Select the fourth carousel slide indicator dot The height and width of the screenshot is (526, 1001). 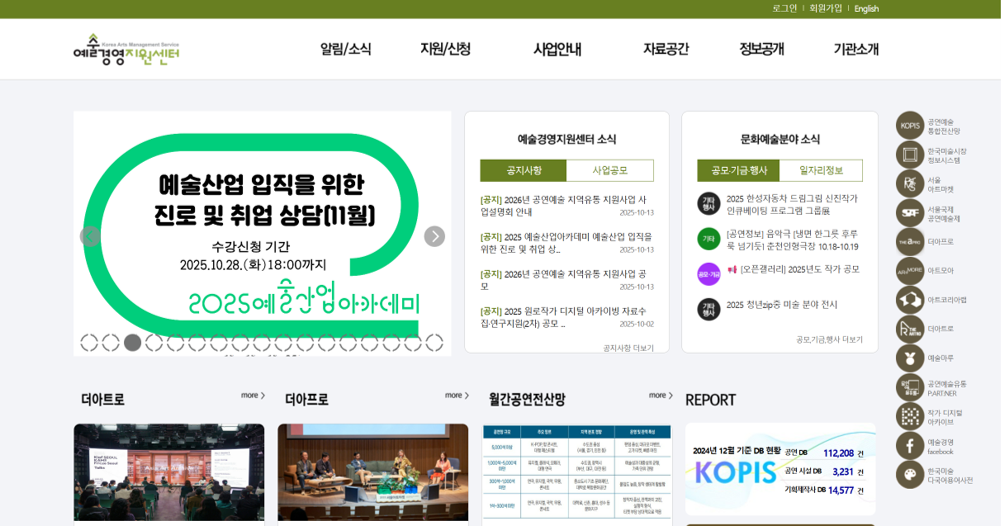pos(154,343)
